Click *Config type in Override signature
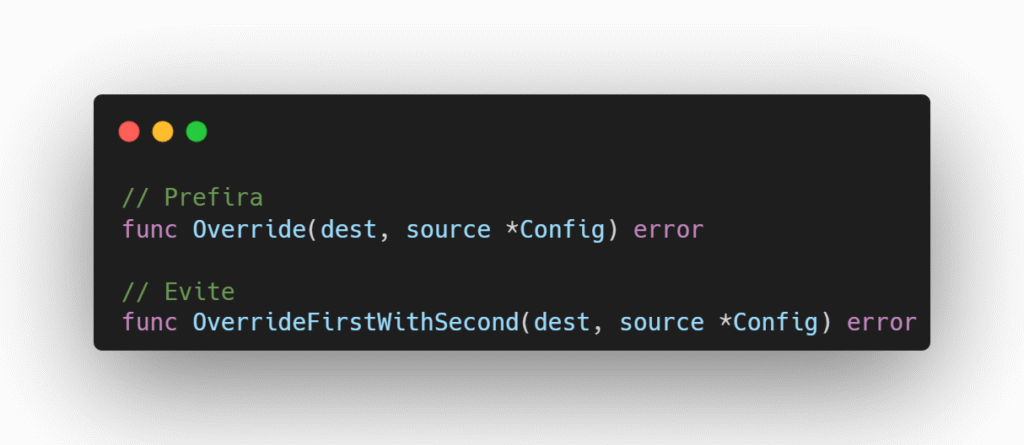 555,229
